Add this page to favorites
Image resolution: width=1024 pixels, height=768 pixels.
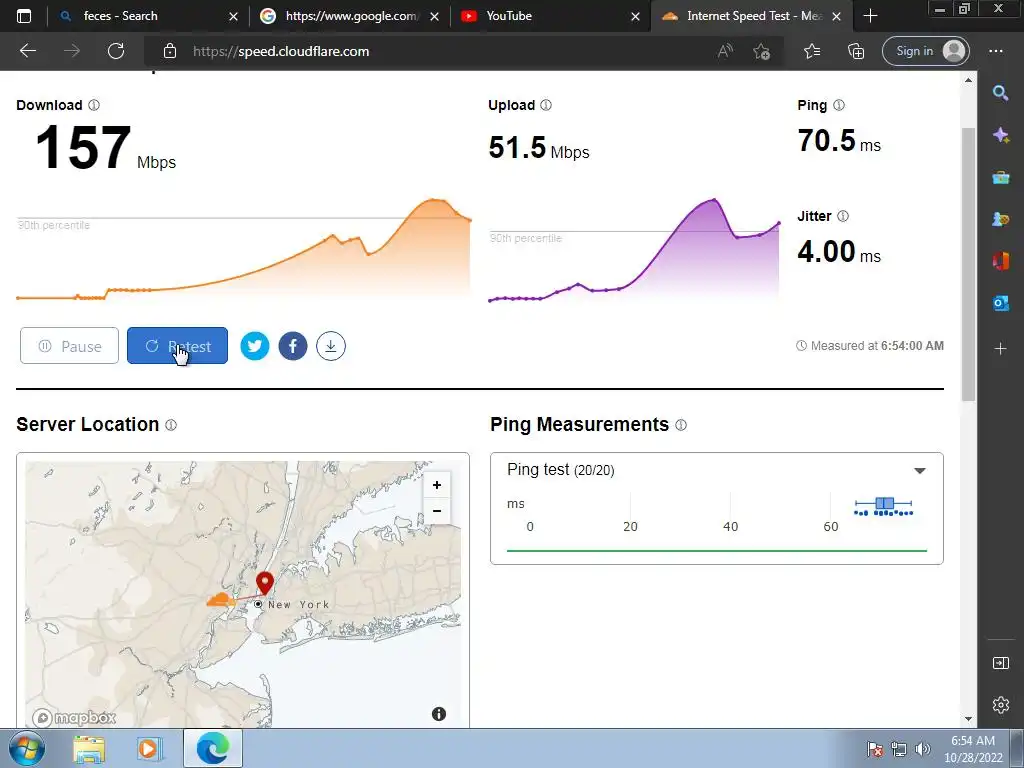pos(761,51)
